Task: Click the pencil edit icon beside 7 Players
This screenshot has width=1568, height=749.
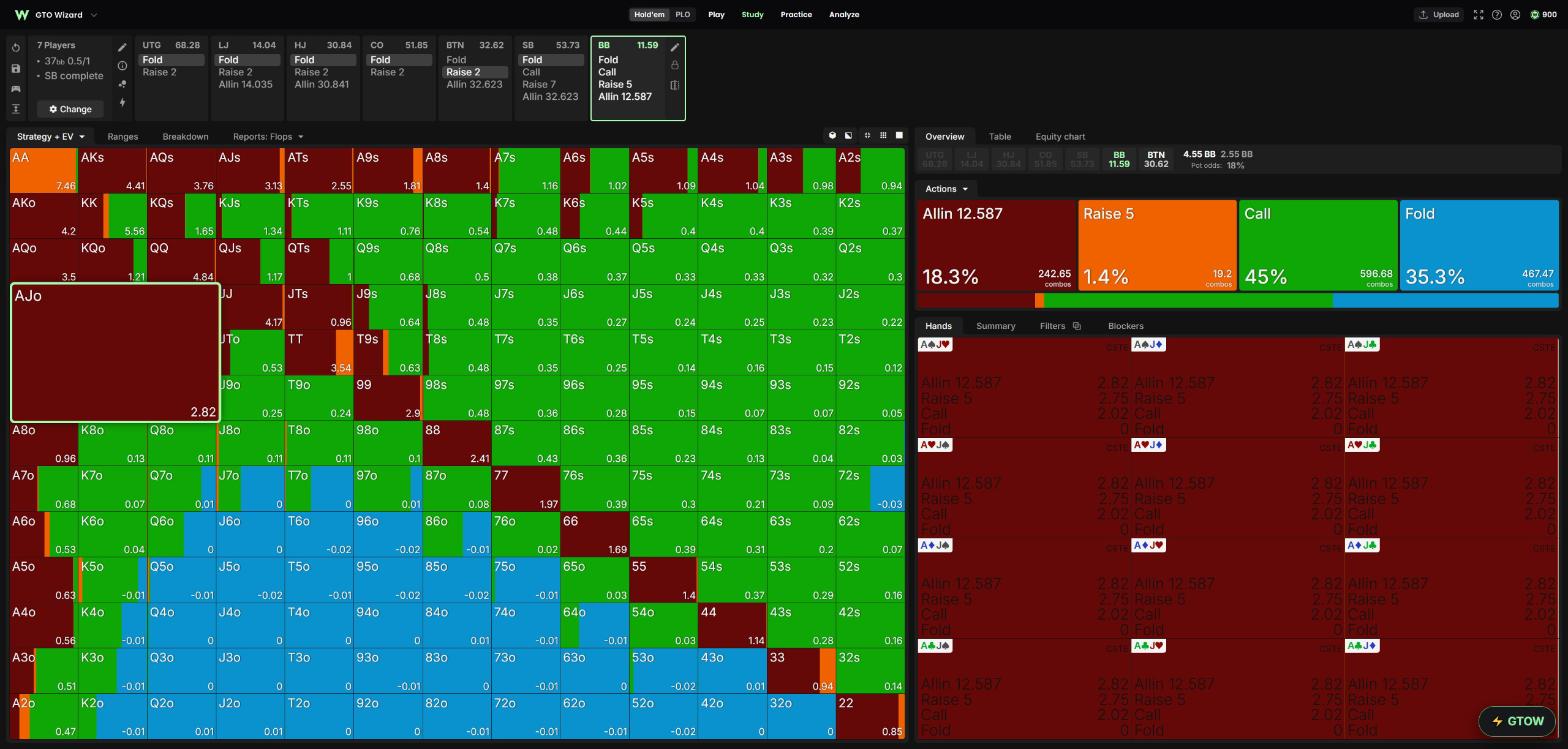Action: (122, 47)
